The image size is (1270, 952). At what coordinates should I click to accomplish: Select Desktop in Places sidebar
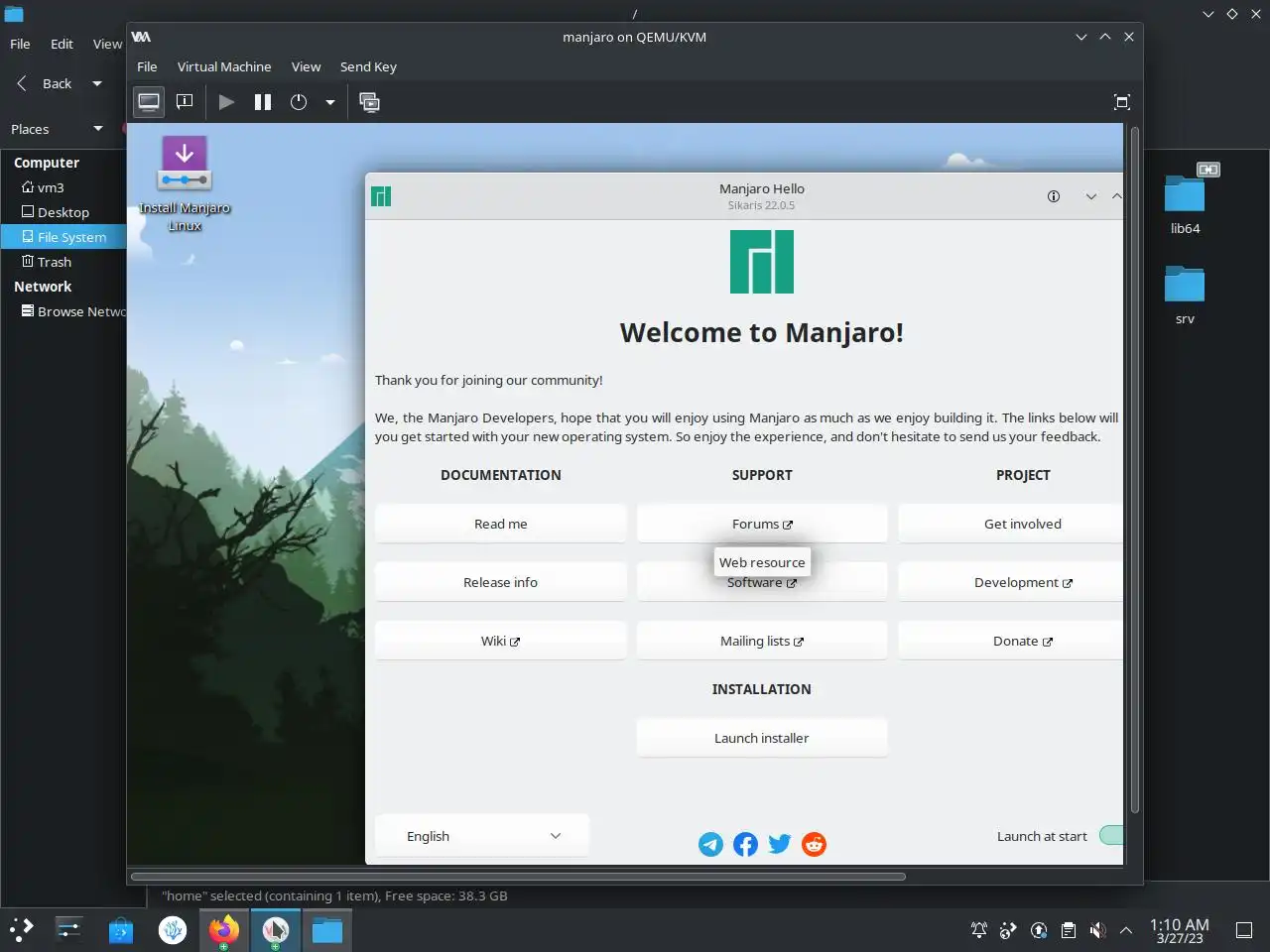point(63,212)
